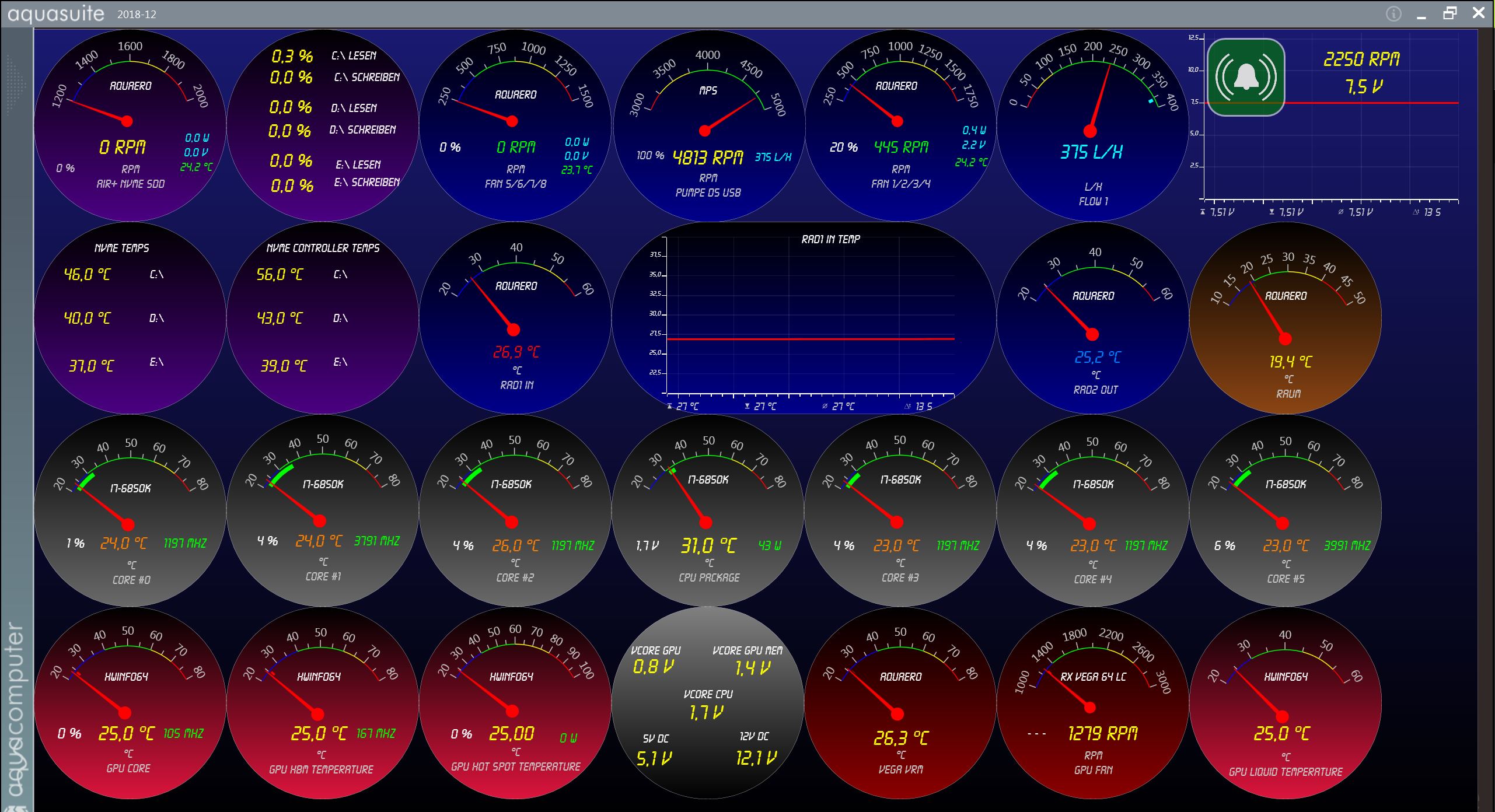This screenshot has height=812, width=1495.
Task: Close the aquasuite window
Action: pyautogui.click(x=1478, y=13)
